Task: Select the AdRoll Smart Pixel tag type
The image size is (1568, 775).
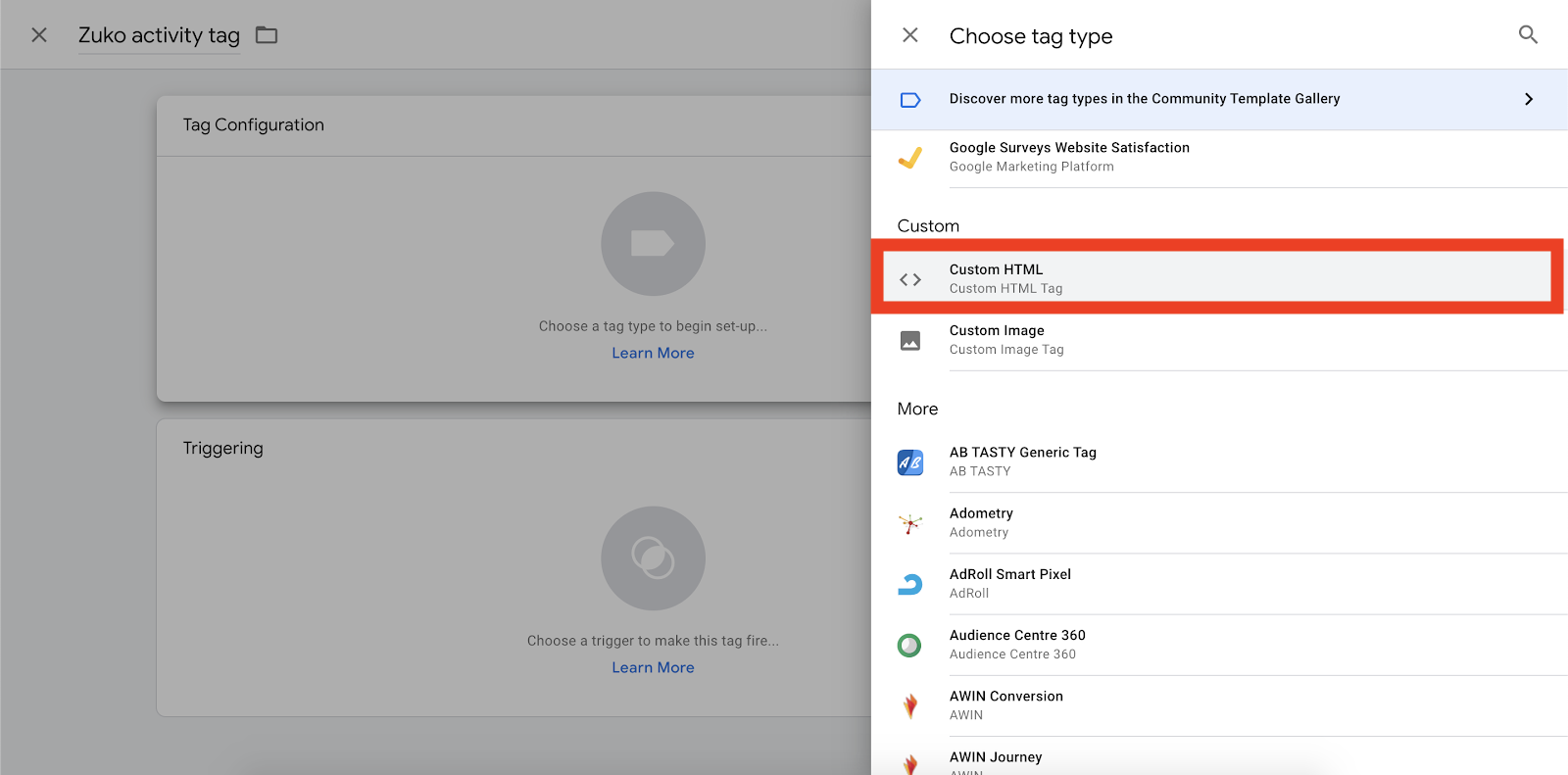Action: tap(1219, 583)
